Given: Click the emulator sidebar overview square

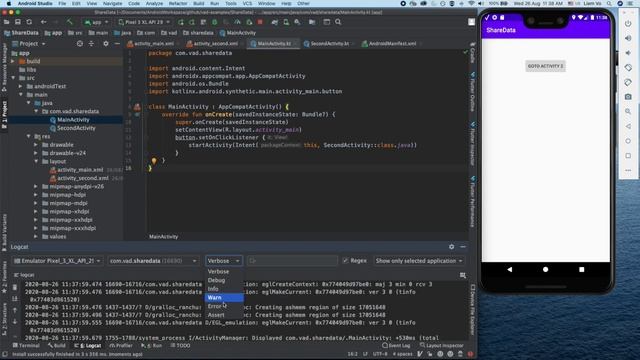Looking at the screenshot, I should (628, 156).
